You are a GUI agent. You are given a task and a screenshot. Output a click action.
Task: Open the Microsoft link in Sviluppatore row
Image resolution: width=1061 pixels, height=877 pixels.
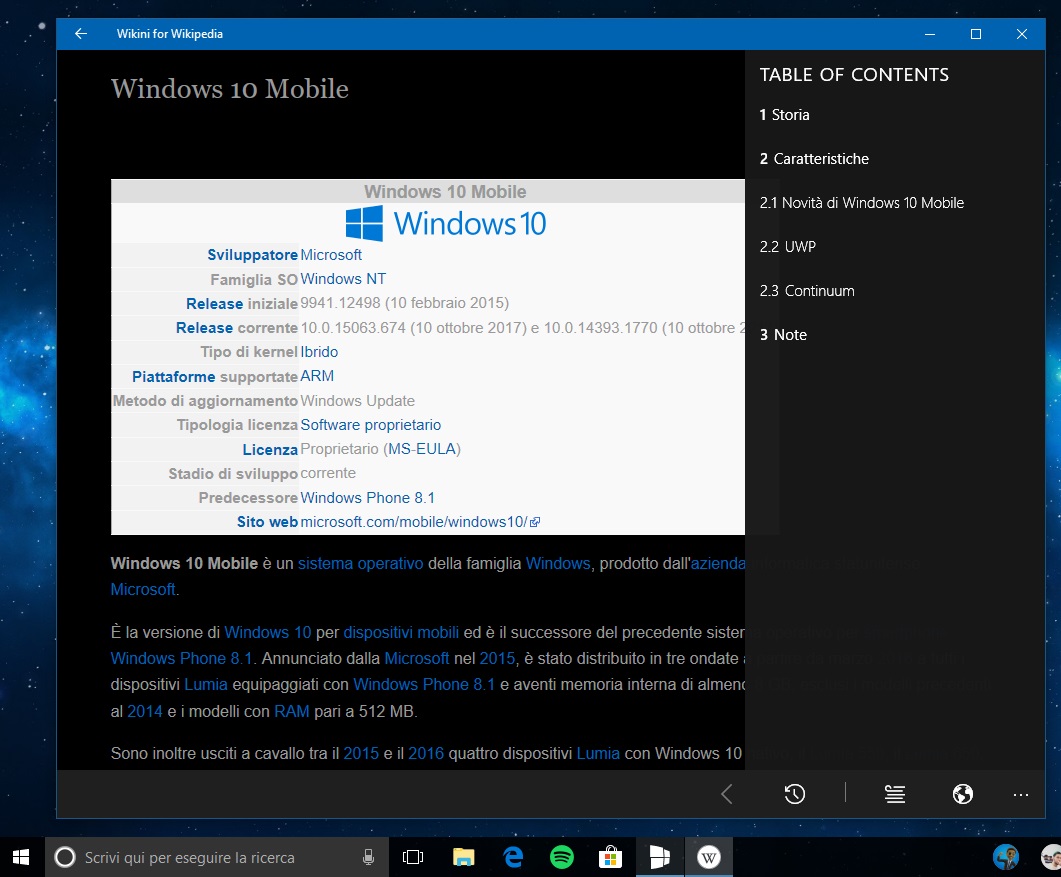pos(331,255)
